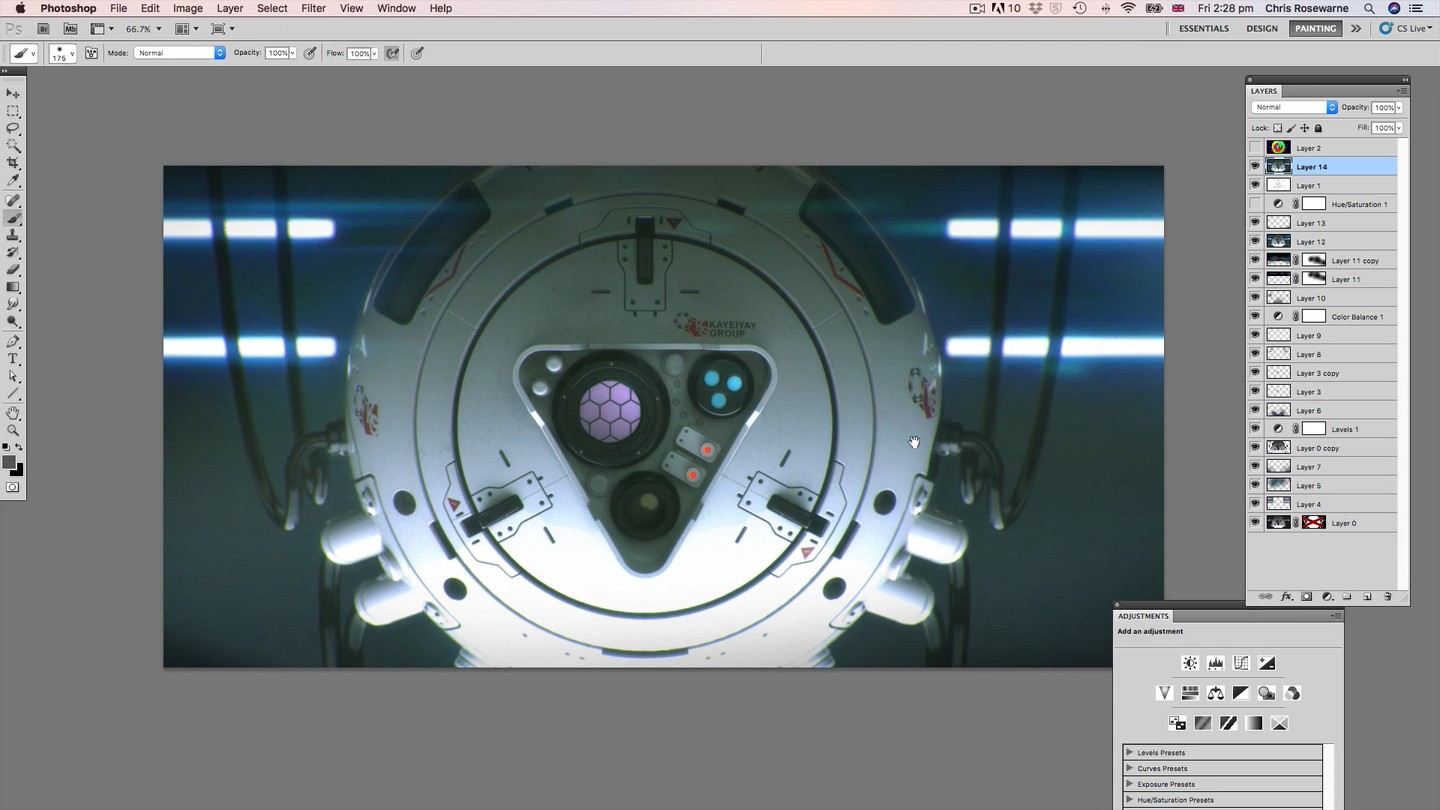Enable visibility of Hue/Saturation 1 layer

pyautogui.click(x=1255, y=204)
